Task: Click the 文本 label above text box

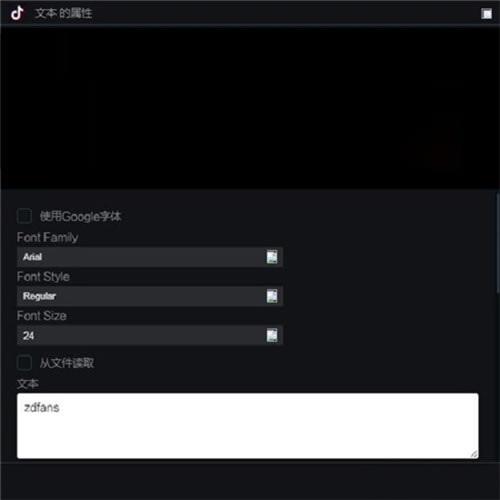Action: pos(28,384)
